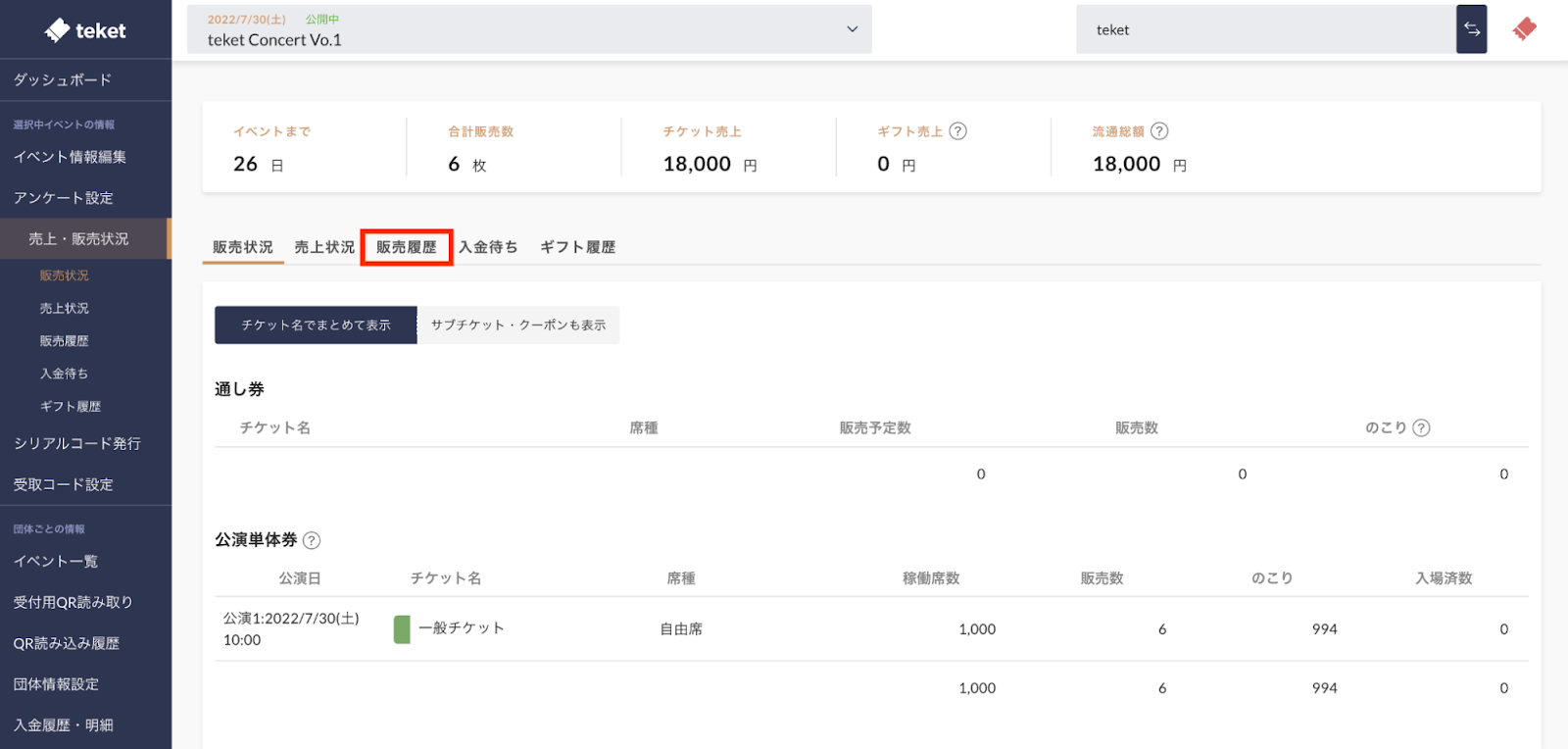Click help icon next to 公演単体券
This screenshot has width=1568, height=749.
312,540
